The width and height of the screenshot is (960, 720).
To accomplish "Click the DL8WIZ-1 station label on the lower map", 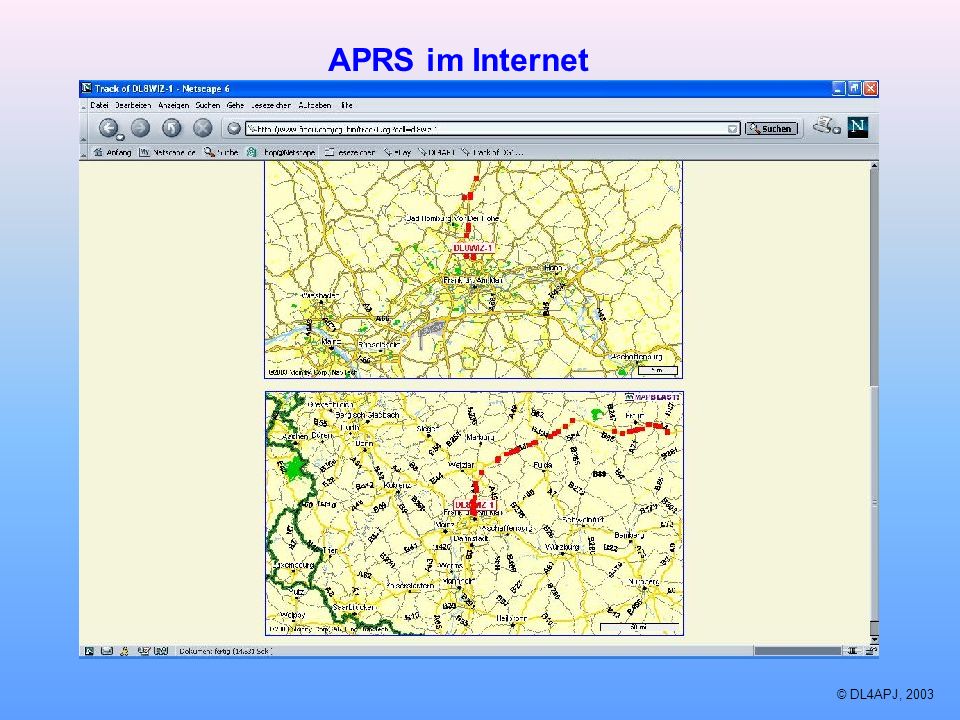I will [x=474, y=505].
